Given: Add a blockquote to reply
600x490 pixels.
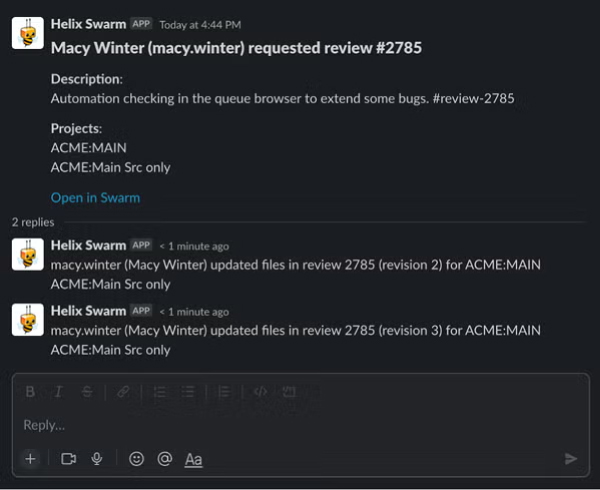Looking at the screenshot, I should 224,392.
